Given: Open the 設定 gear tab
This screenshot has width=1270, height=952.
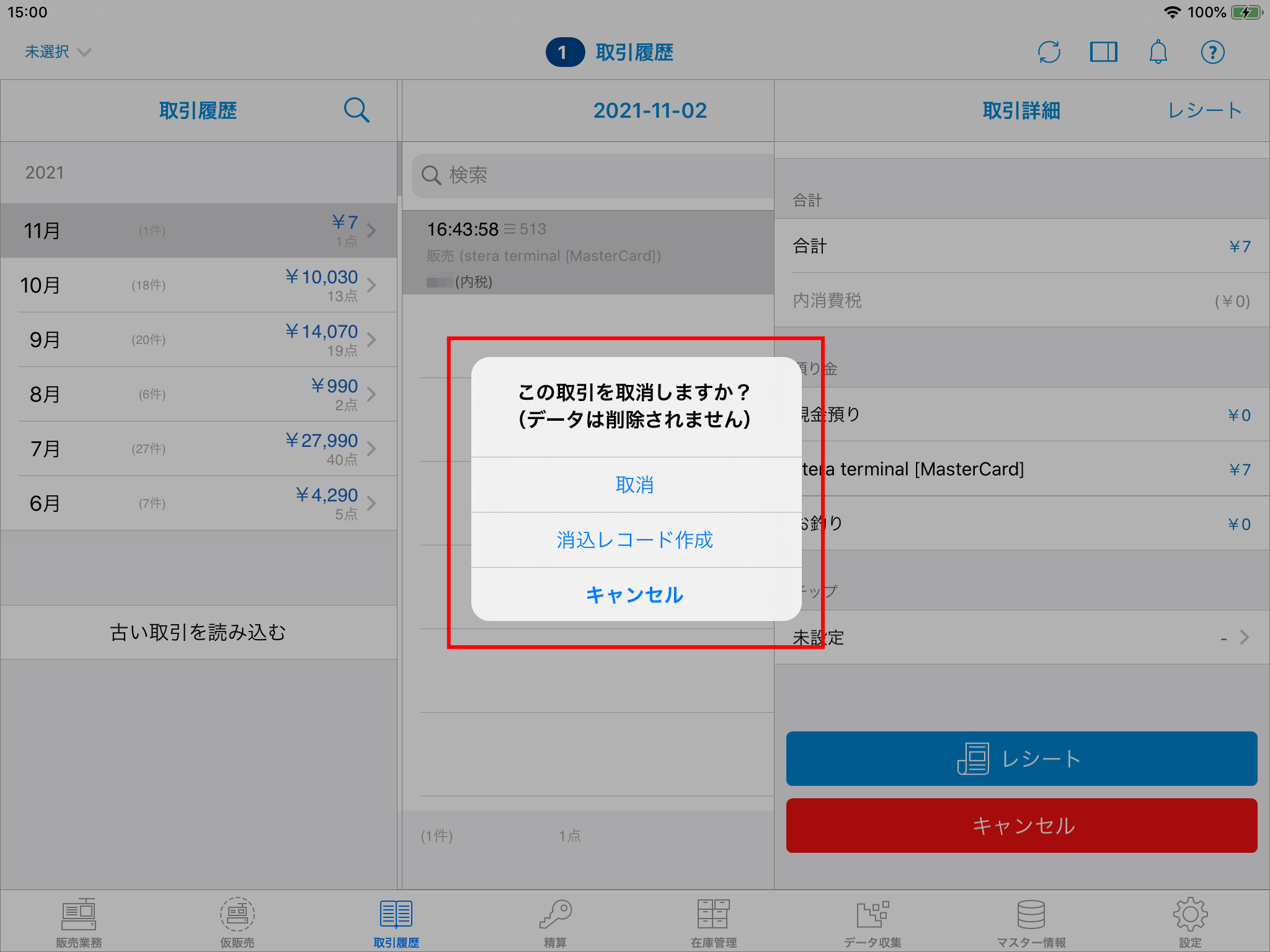Looking at the screenshot, I should [1190, 923].
